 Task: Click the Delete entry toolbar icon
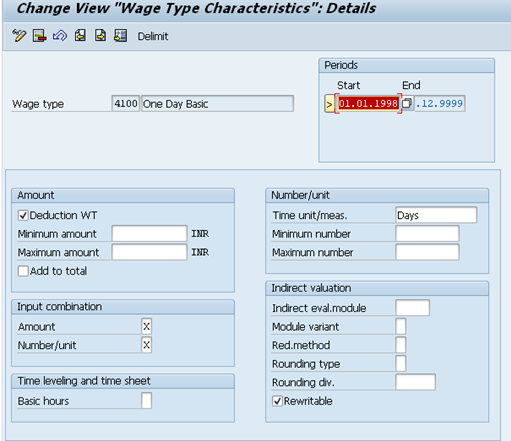click(39, 35)
